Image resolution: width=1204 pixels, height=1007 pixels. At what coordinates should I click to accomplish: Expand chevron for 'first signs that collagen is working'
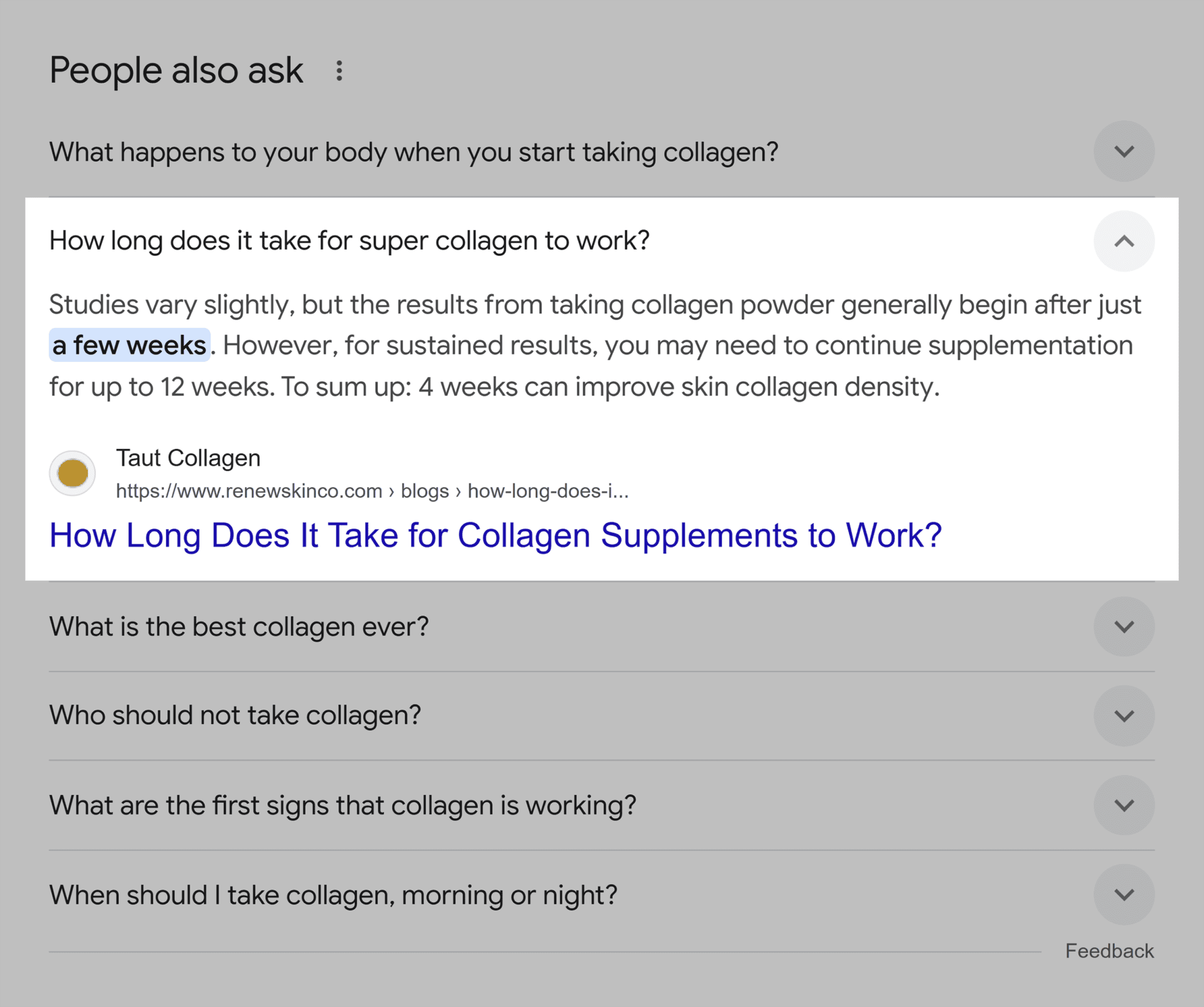pyautogui.click(x=1124, y=805)
